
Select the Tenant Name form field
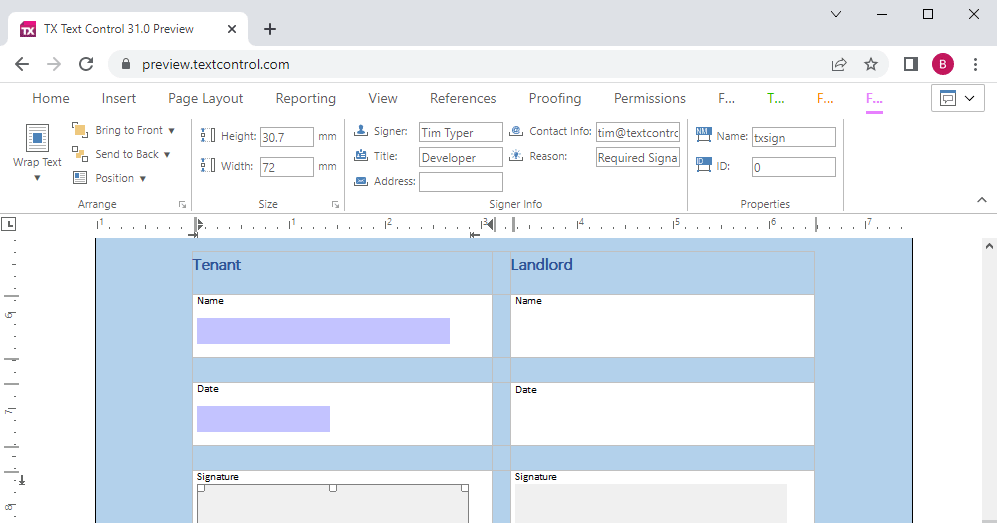(323, 331)
